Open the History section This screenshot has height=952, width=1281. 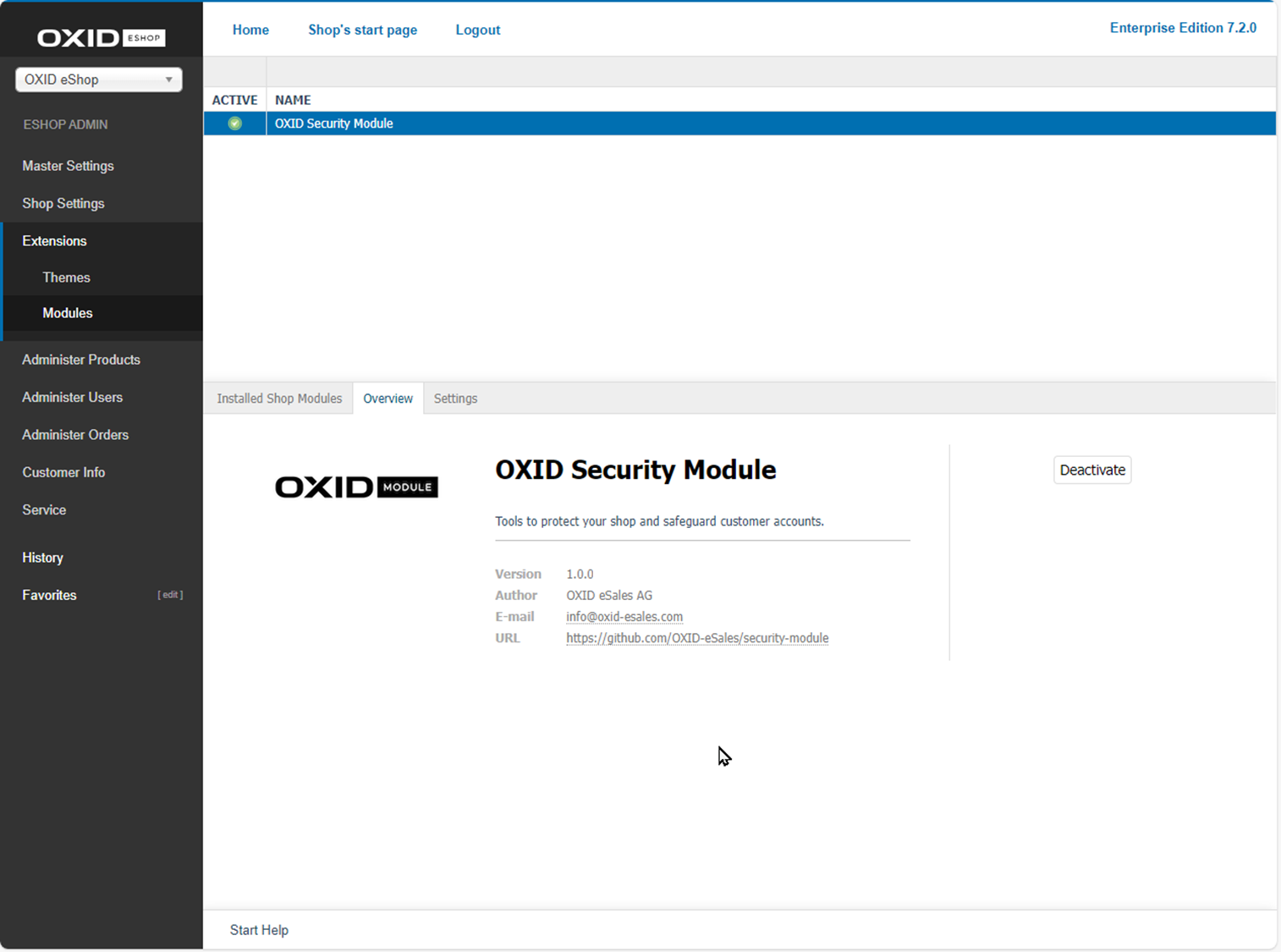pyautogui.click(x=42, y=558)
